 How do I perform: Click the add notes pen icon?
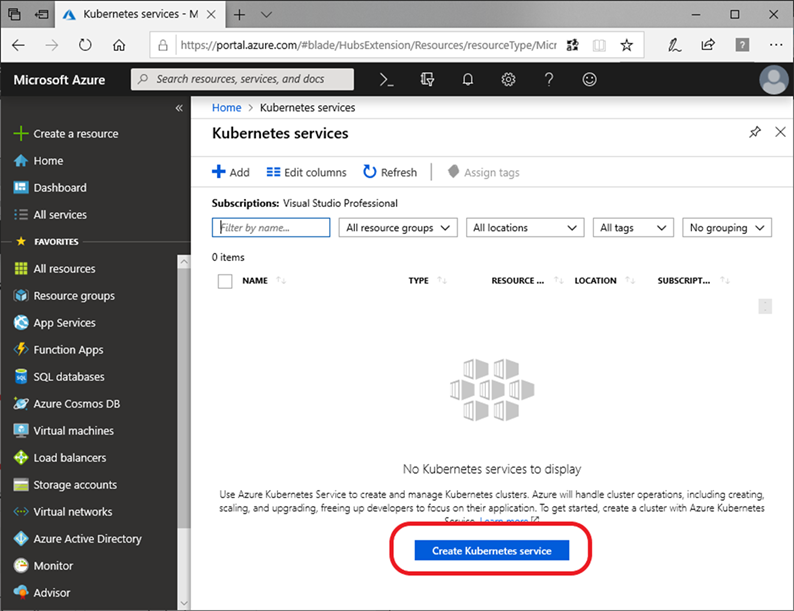pos(674,46)
